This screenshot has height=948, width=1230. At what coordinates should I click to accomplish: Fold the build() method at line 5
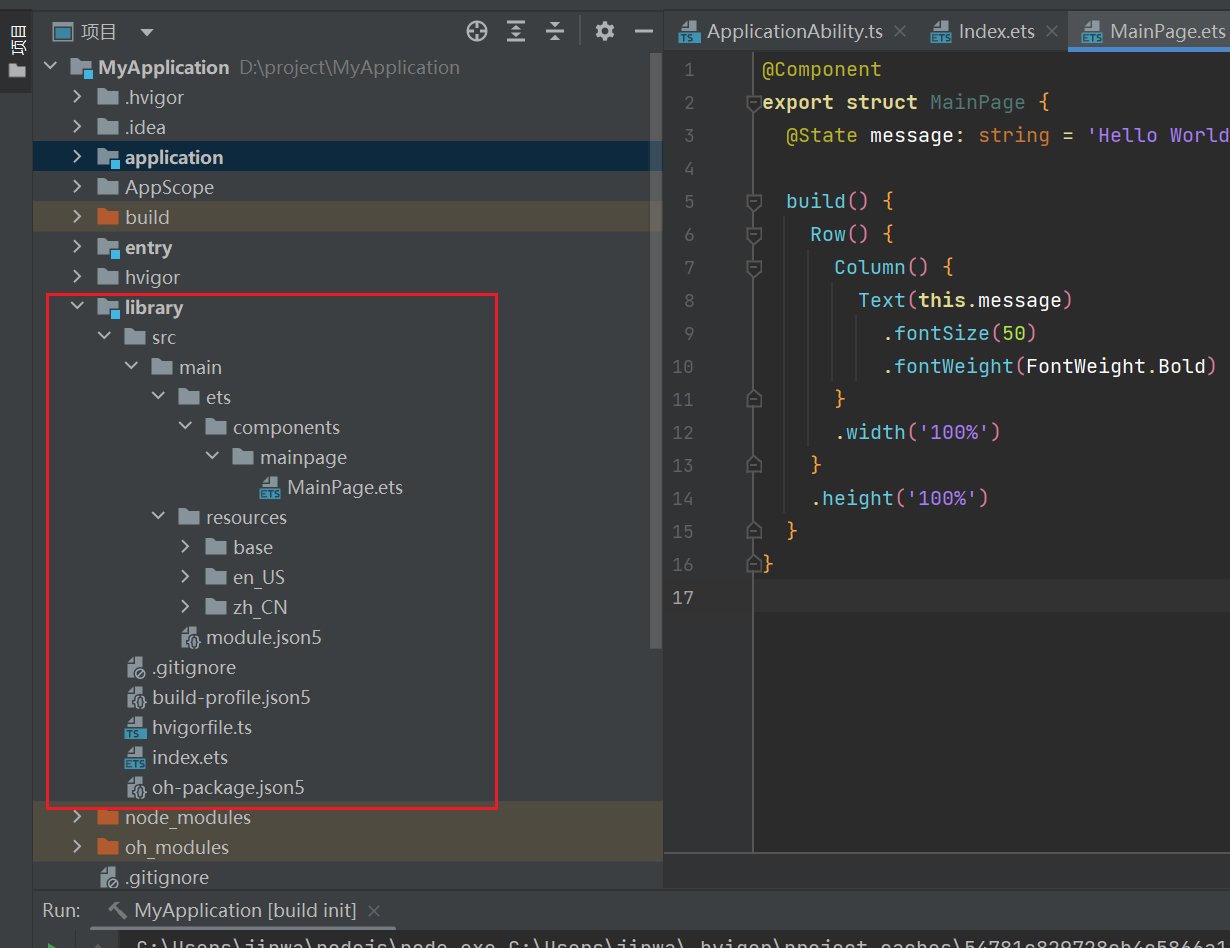754,201
